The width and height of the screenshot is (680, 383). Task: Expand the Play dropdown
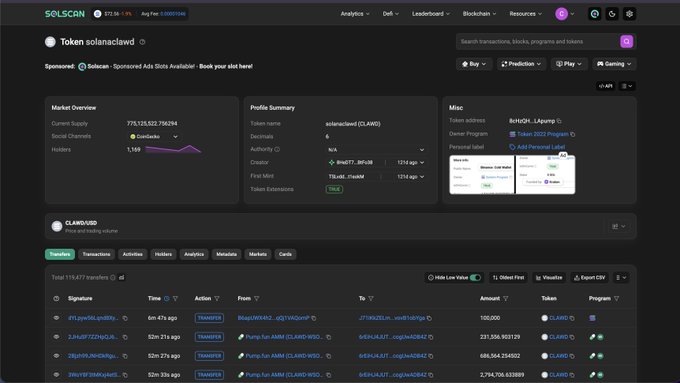[x=569, y=64]
